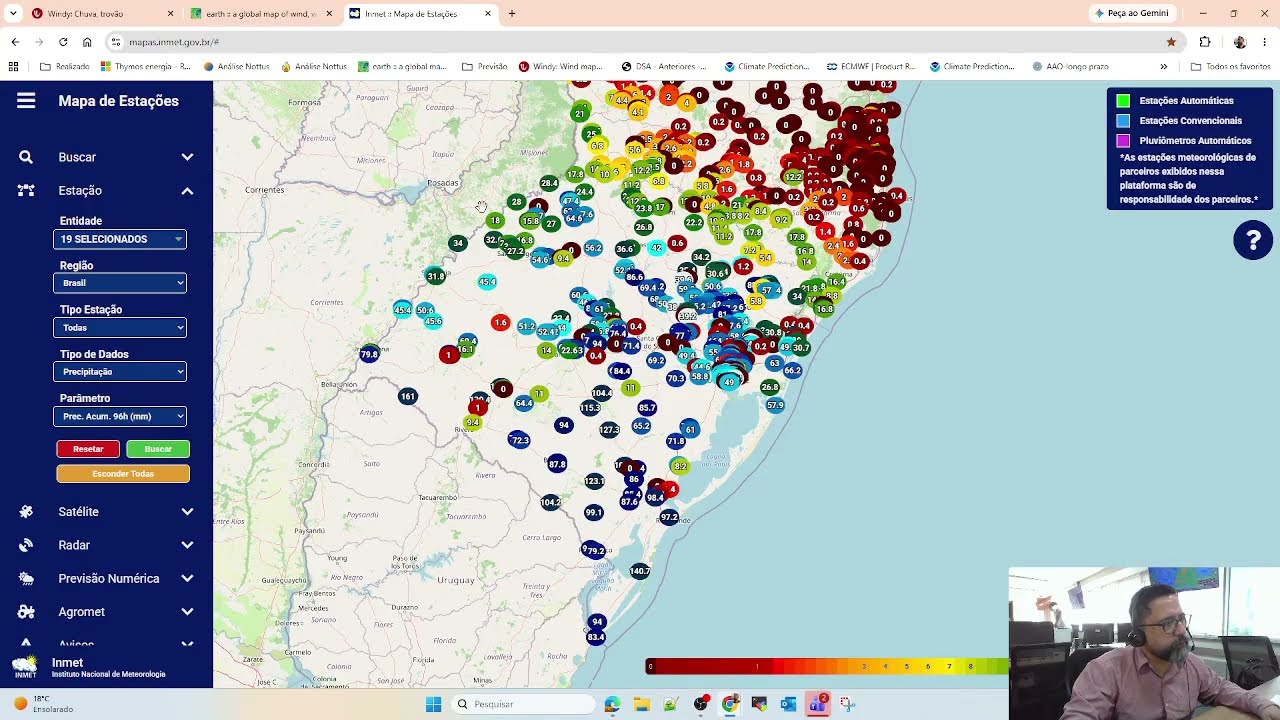Open the Thymos energia bookmark
This screenshot has height=720, width=1280.
[146, 66]
